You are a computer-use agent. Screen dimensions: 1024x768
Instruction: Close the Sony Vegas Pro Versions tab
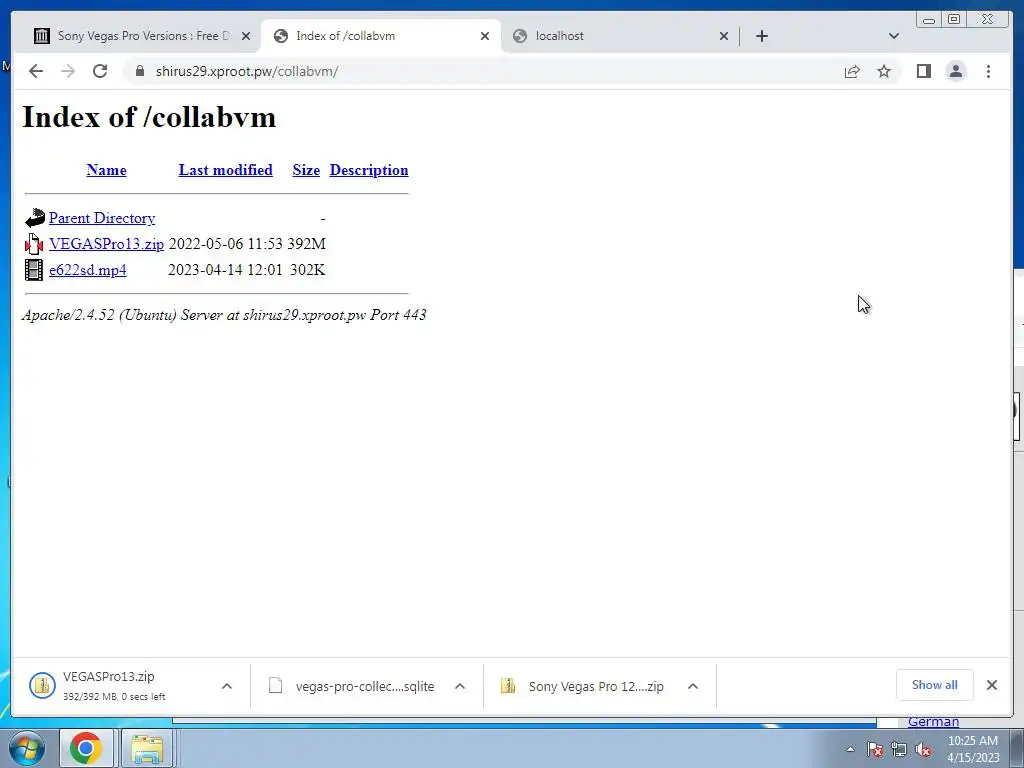(246, 36)
